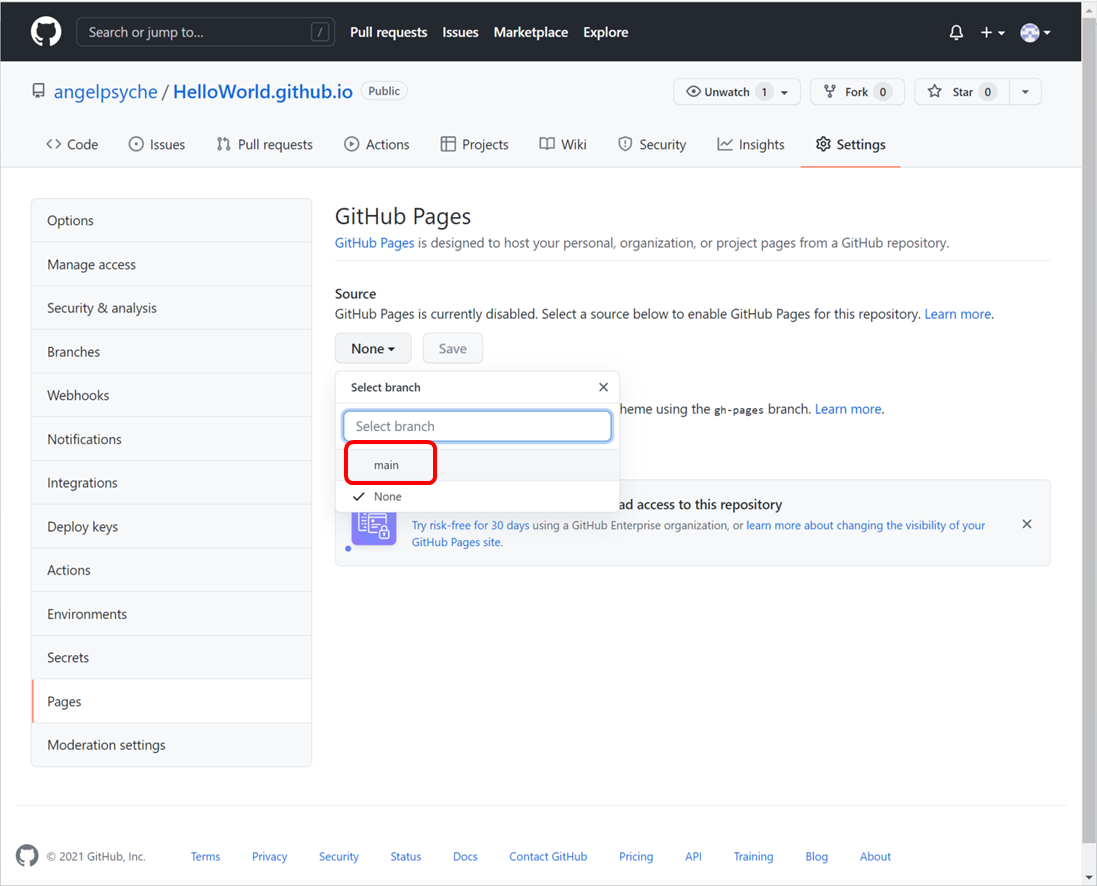Open Pages in settings sidebar
This screenshot has height=886, width=1097.
tap(171, 701)
